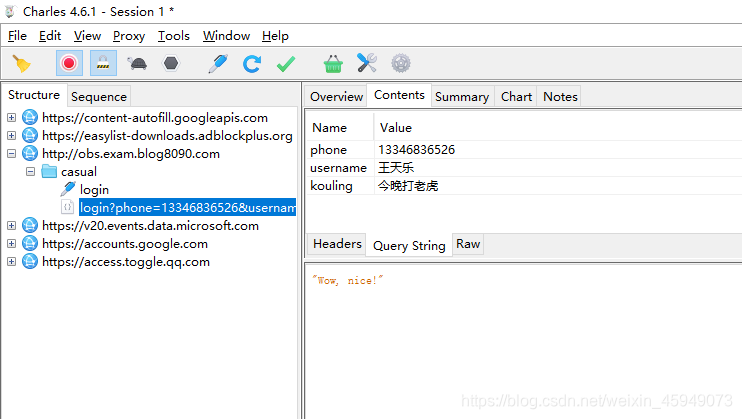
Task: Click the pen icon beside login
Action: (68, 189)
